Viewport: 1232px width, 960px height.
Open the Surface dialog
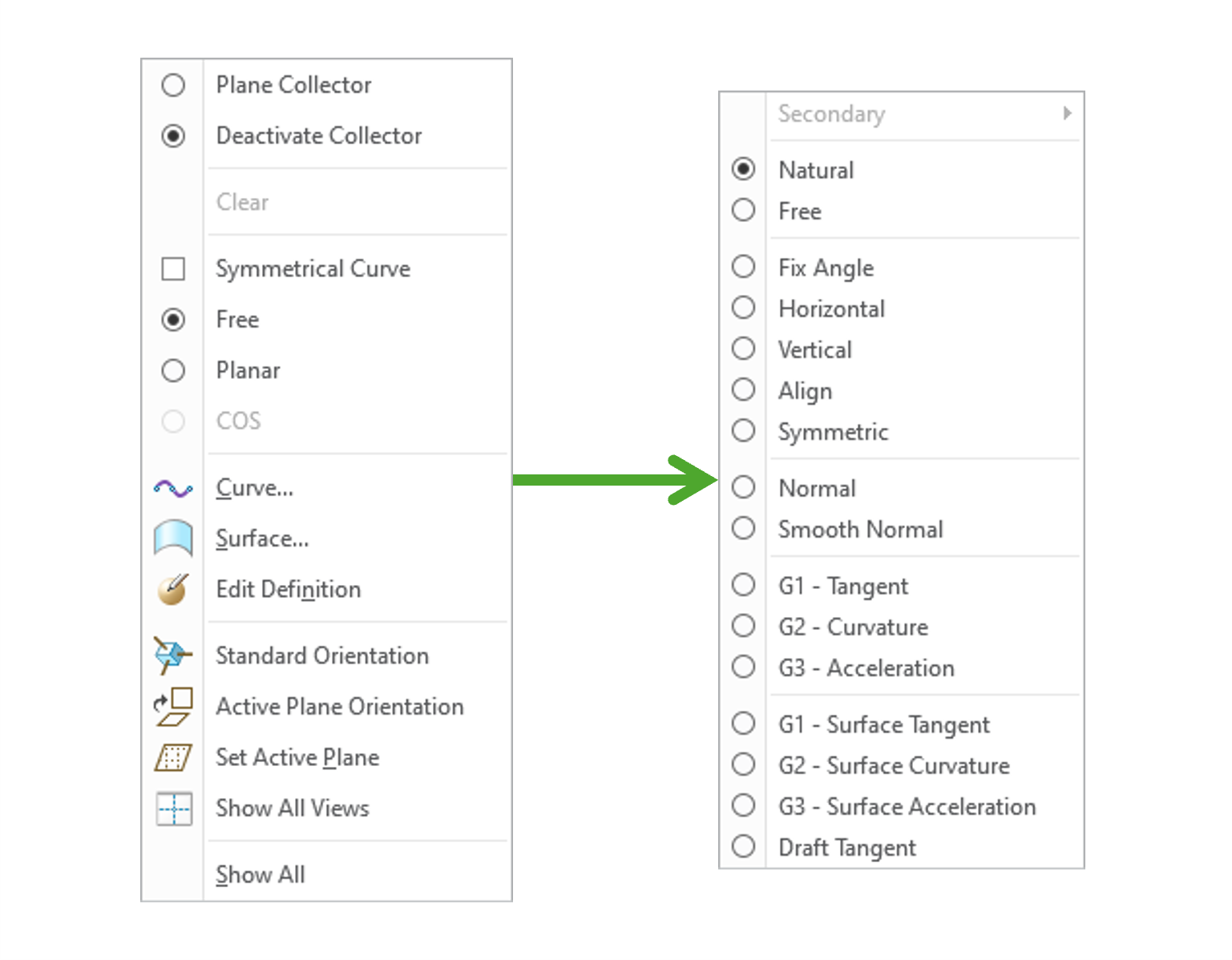(x=262, y=538)
